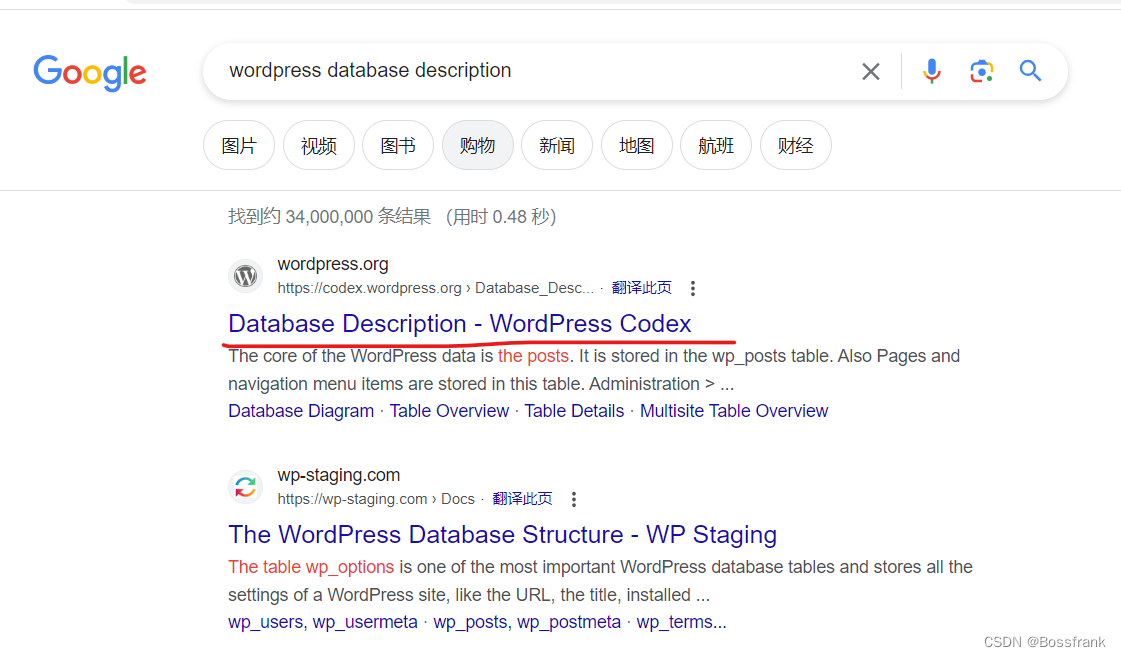
Task: Switch to the 购物 tab
Action: (478, 146)
